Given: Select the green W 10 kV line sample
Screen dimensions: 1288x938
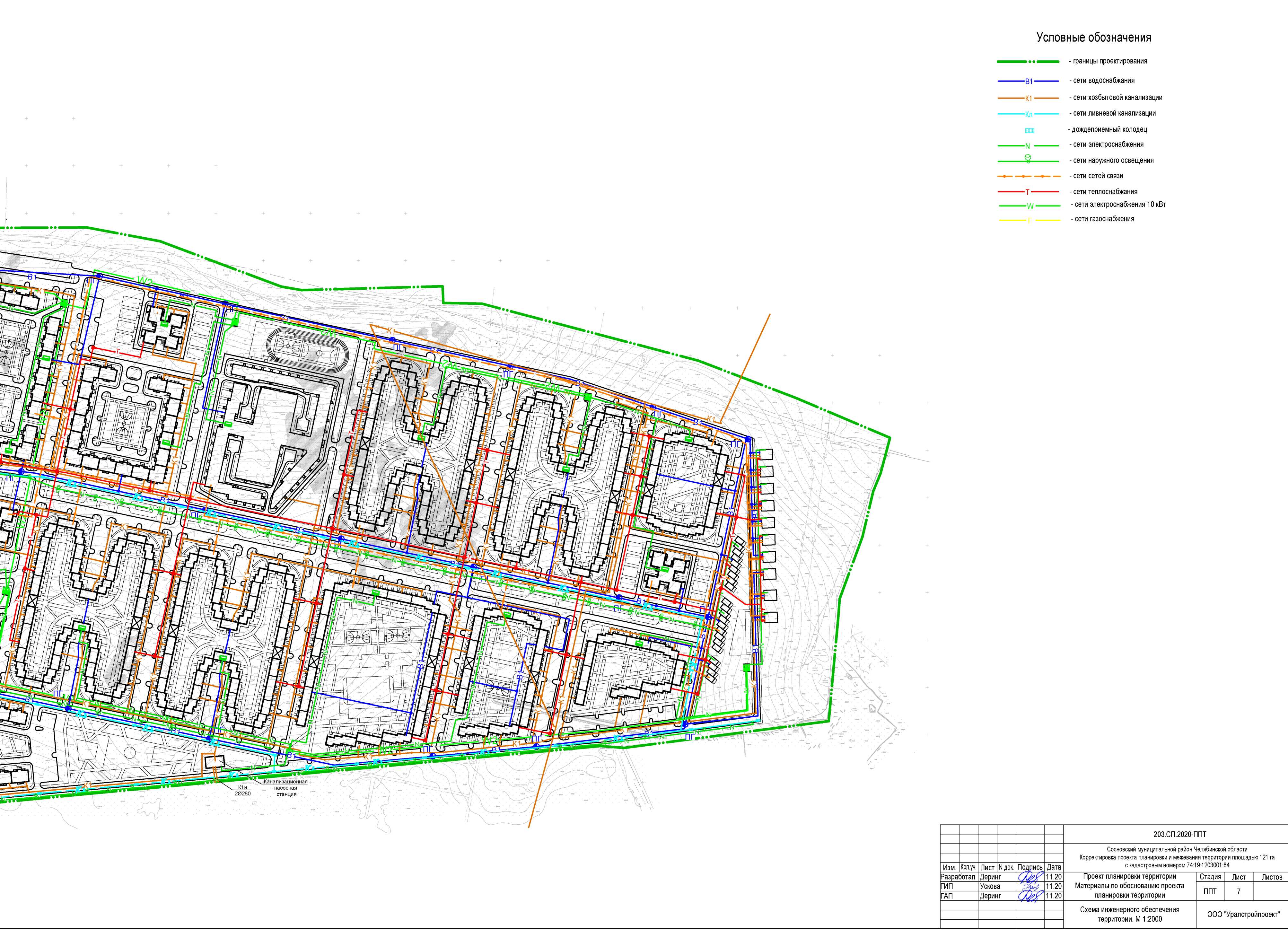Looking at the screenshot, I should [x=1030, y=206].
